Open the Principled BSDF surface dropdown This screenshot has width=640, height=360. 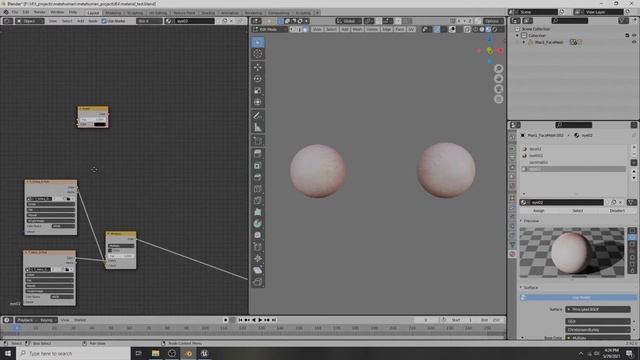[x=598, y=309]
